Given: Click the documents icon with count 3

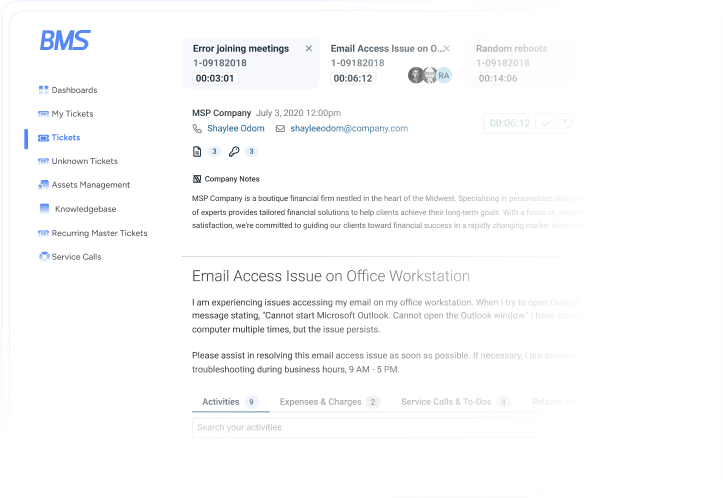Looking at the screenshot, I should click(x=197, y=152).
